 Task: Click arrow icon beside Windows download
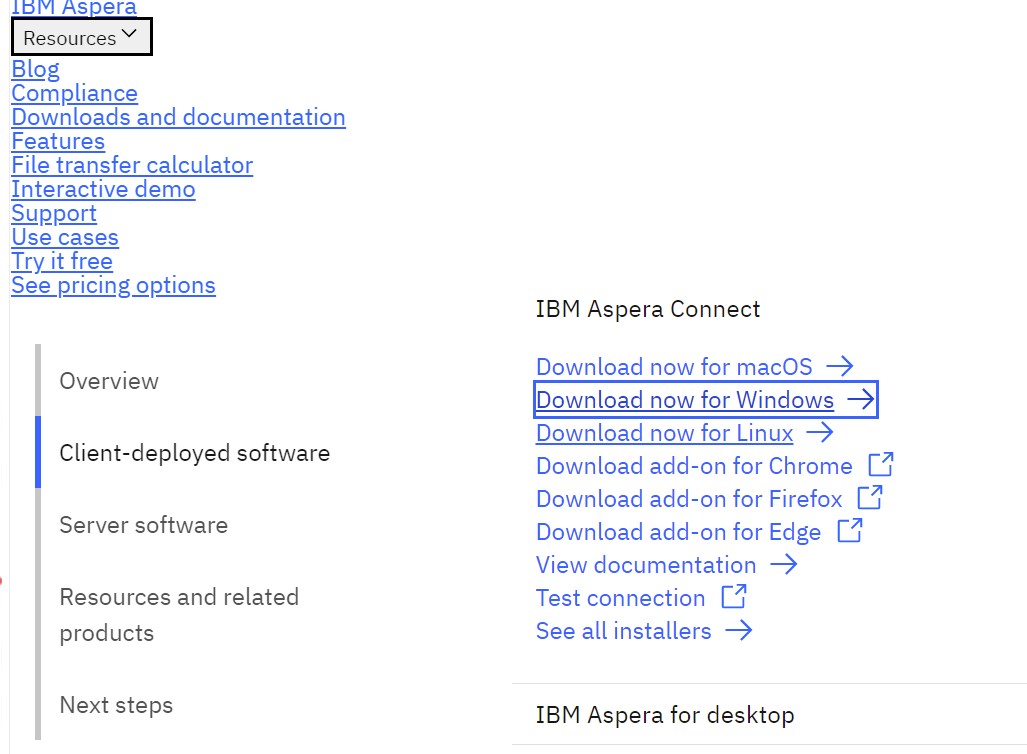[861, 398]
